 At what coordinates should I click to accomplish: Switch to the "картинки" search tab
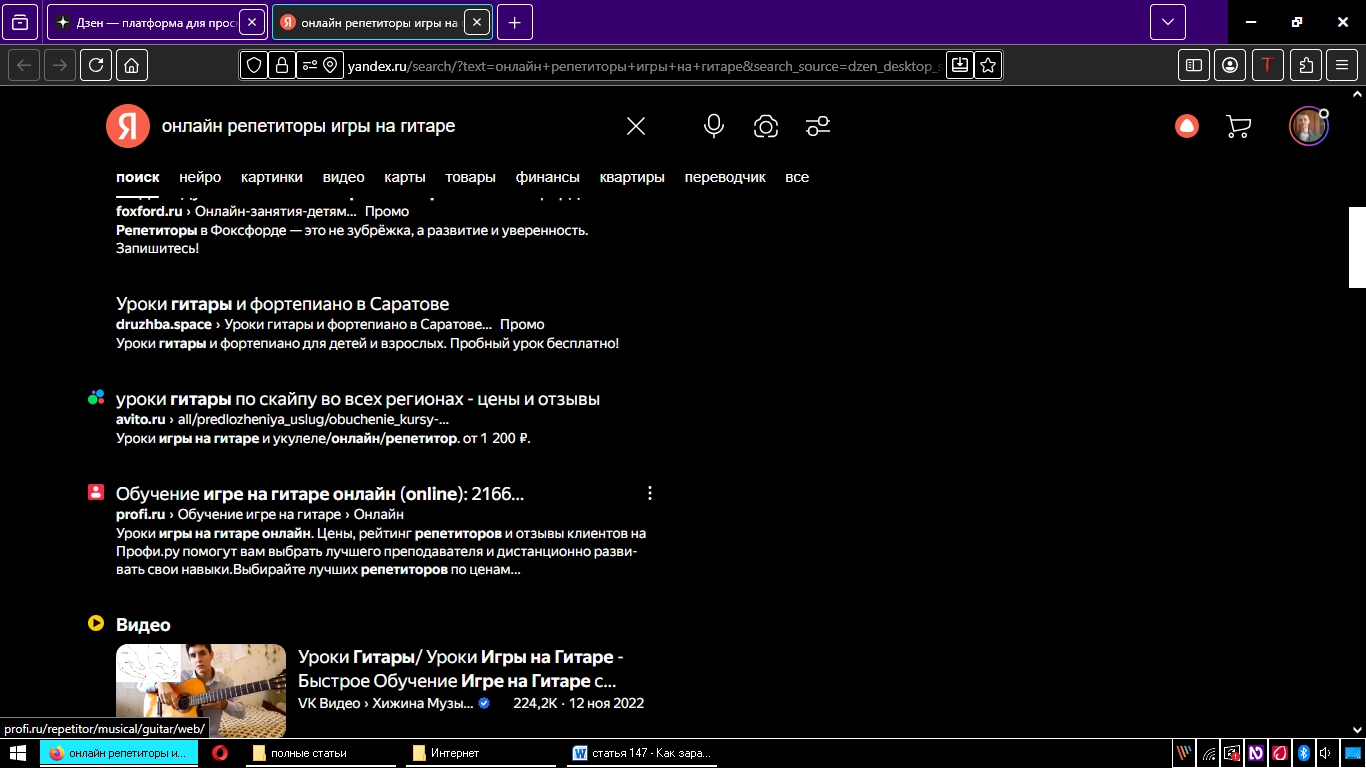pos(271,177)
